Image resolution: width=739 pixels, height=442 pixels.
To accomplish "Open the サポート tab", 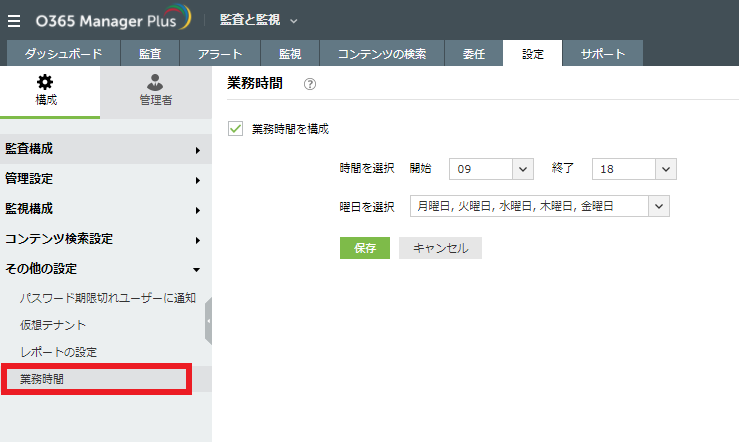I will point(603,53).
